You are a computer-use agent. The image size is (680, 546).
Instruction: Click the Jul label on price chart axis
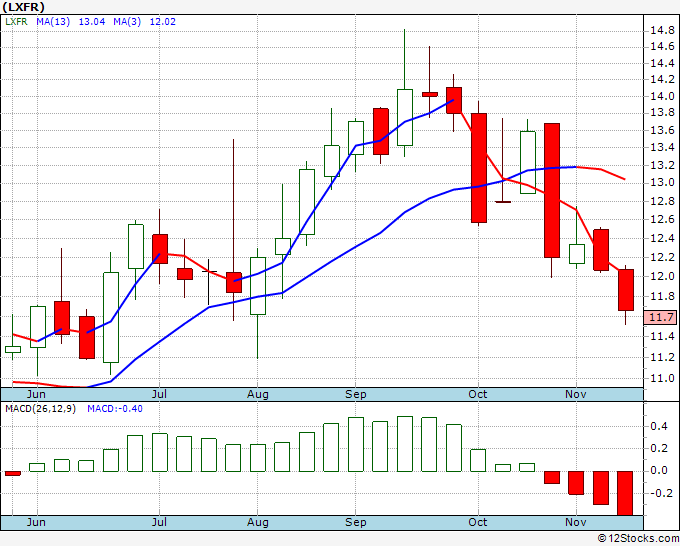[159, 394]
